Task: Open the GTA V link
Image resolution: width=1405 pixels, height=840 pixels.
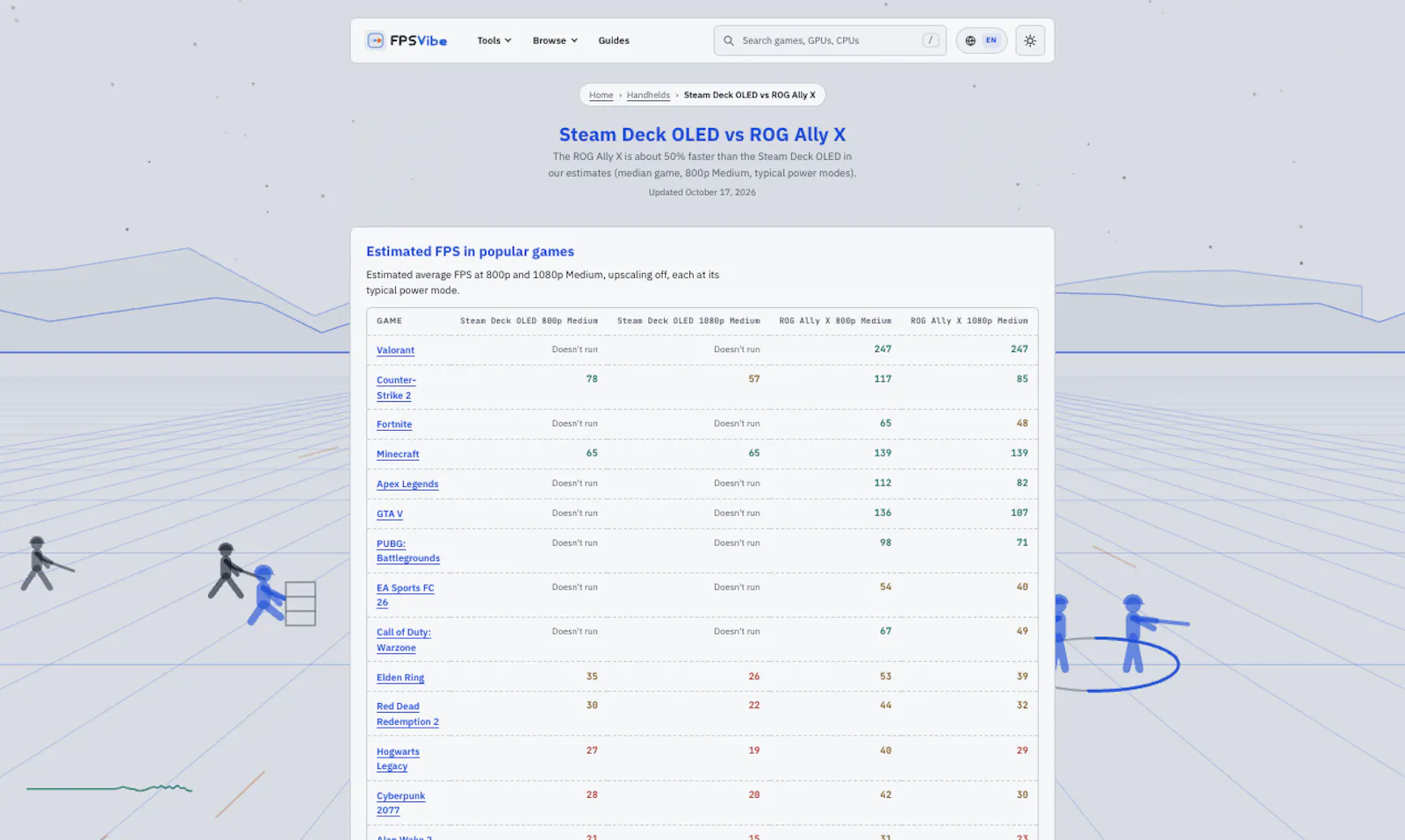Action: point(390,513)
